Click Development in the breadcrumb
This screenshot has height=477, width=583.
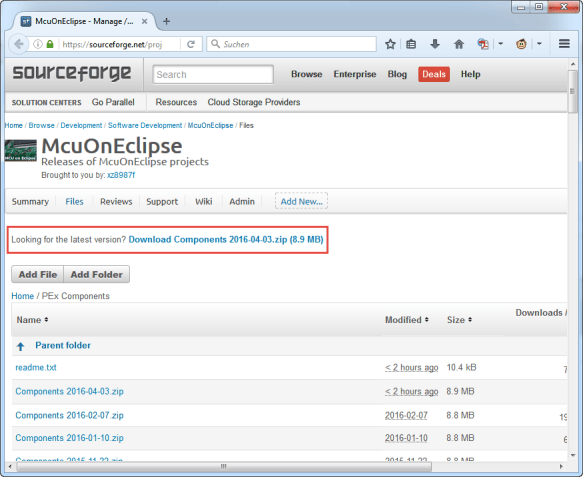coord(81,125)
